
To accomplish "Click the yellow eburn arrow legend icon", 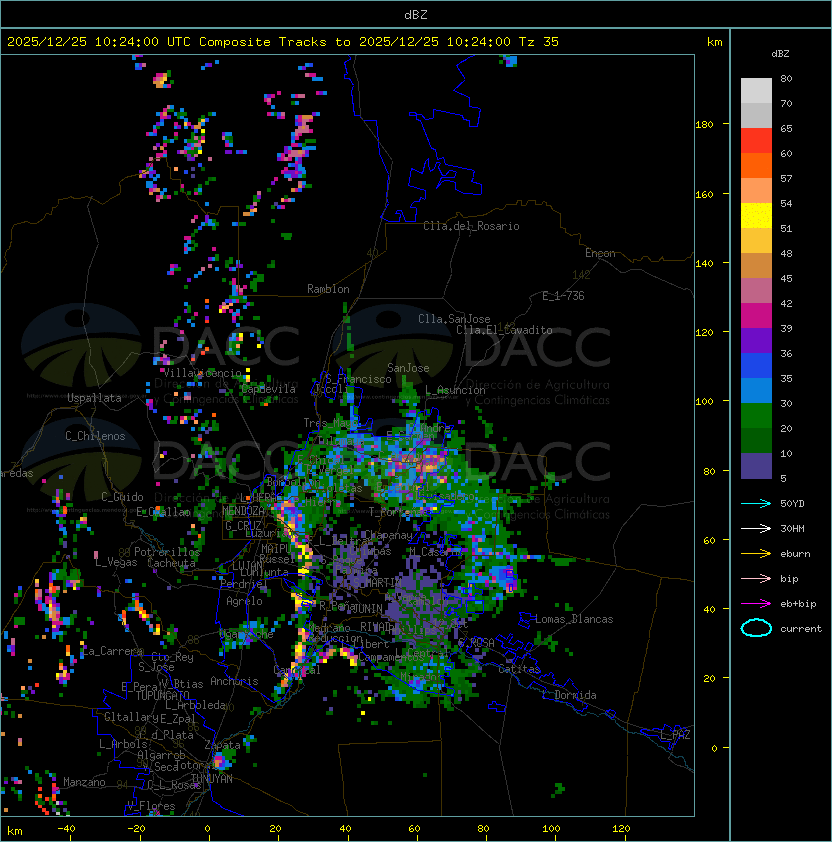I will [x=756, y=554].
